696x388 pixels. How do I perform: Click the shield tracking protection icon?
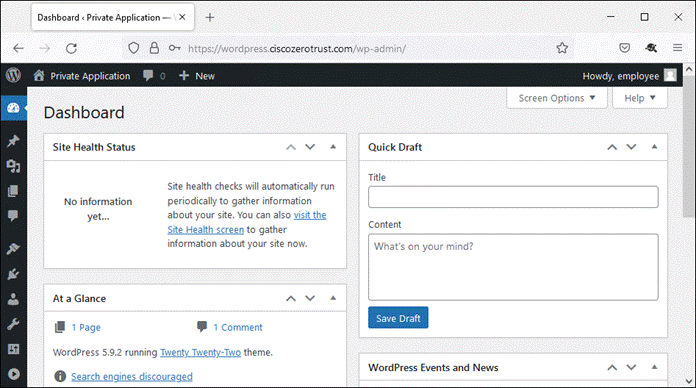134,48
